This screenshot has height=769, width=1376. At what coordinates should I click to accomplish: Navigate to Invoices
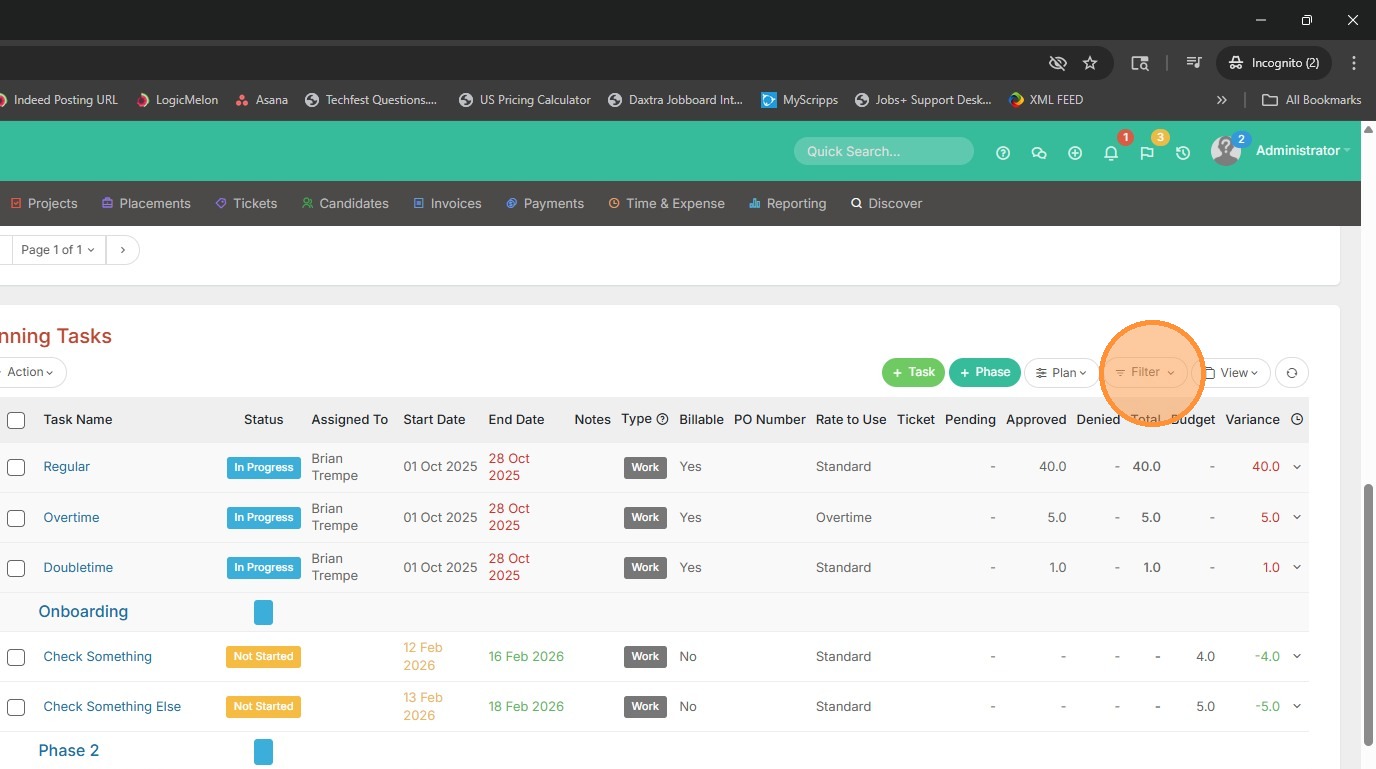447,204
